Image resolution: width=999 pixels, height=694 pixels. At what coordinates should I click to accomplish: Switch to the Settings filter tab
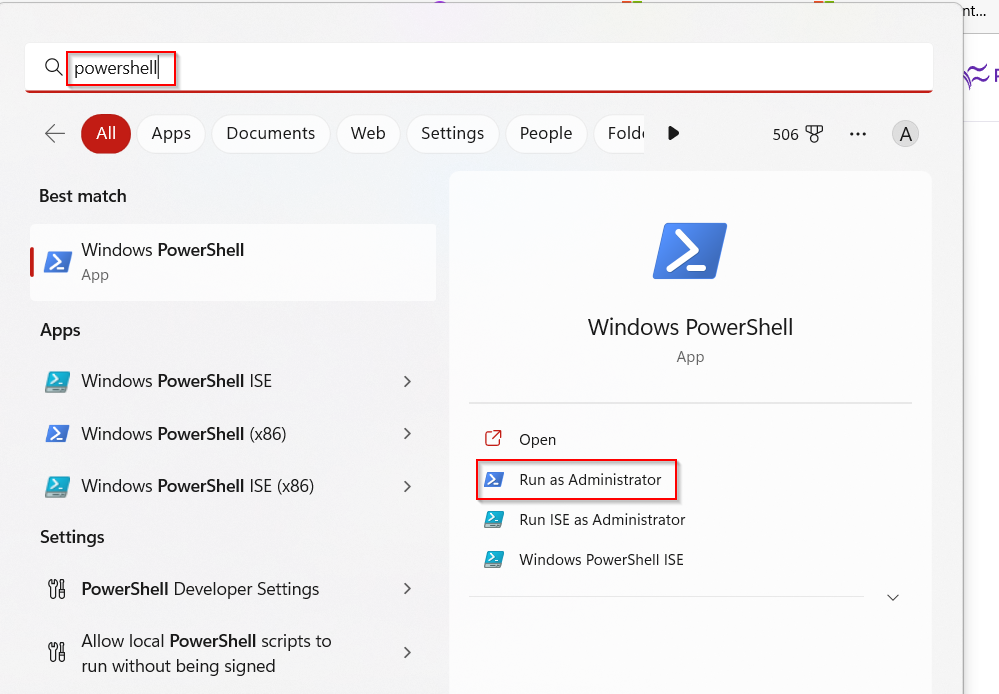[452, 134]
